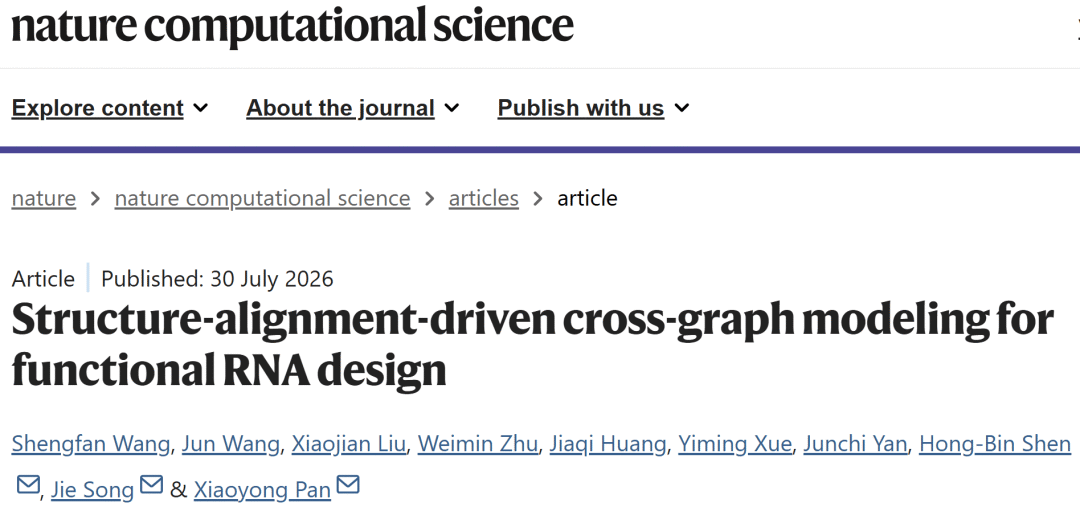Select author Yiming Xue
The image size is (1080, 511).
pos(735,445)
